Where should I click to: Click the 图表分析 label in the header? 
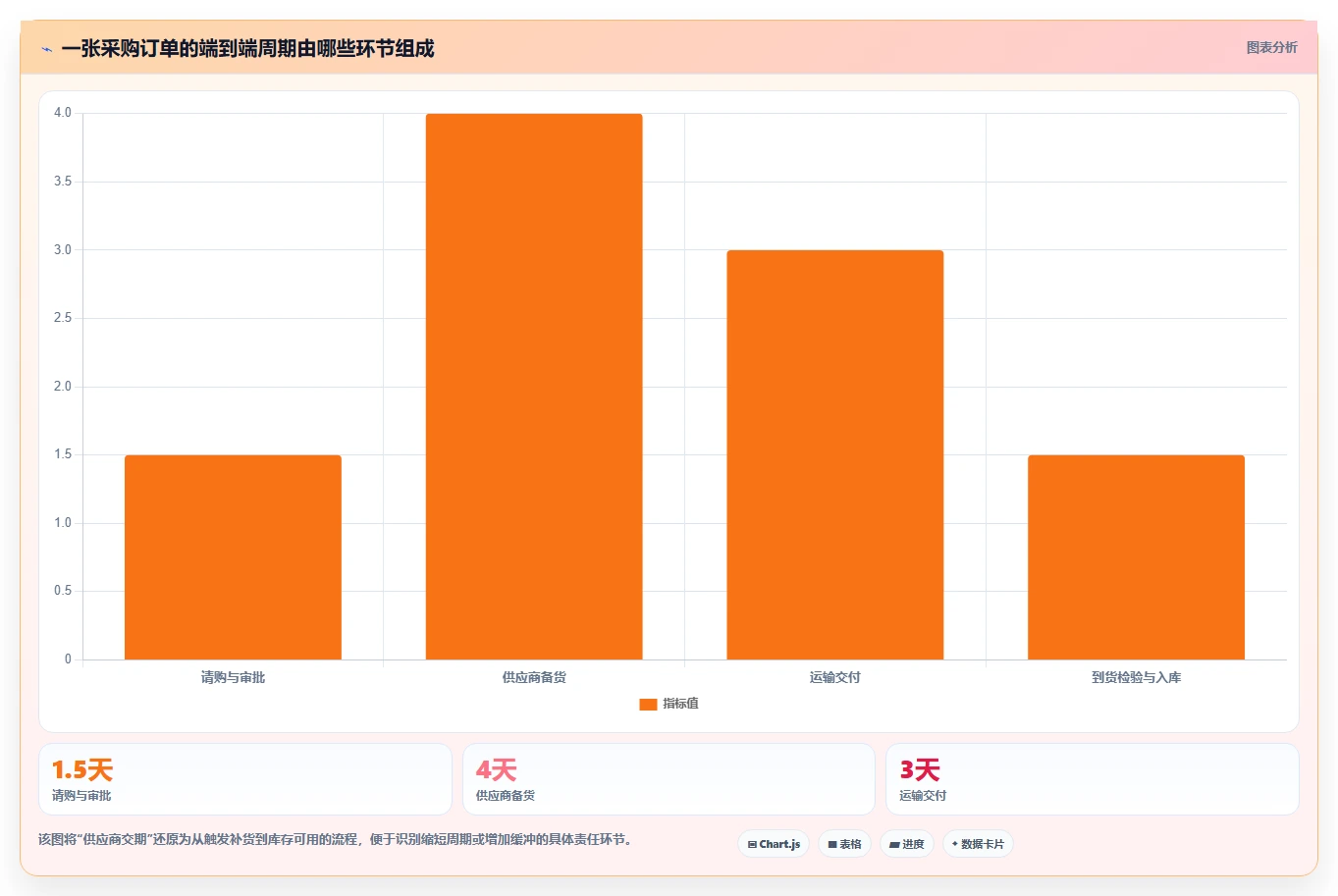tap(1271, 47)
